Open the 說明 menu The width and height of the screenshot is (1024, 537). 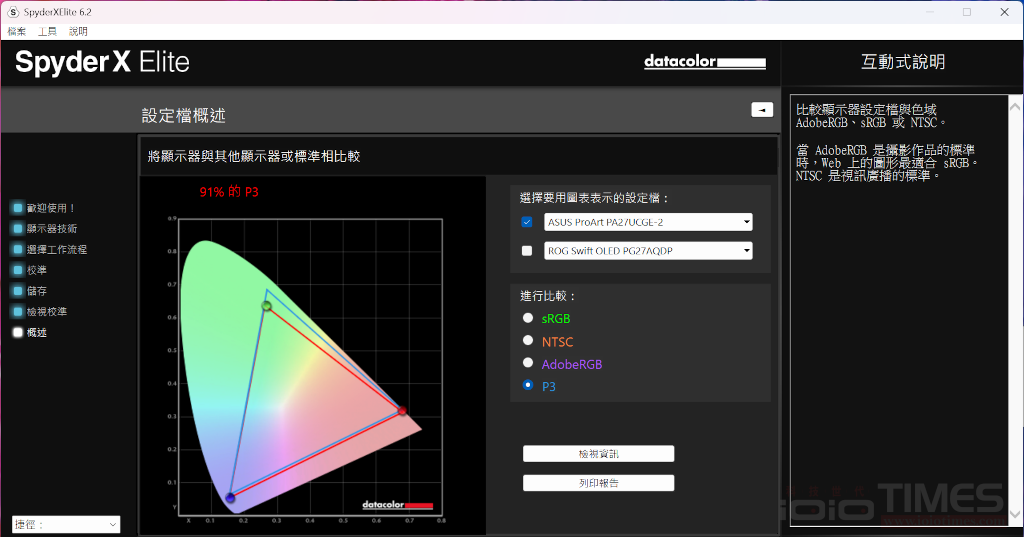[78, 31]
